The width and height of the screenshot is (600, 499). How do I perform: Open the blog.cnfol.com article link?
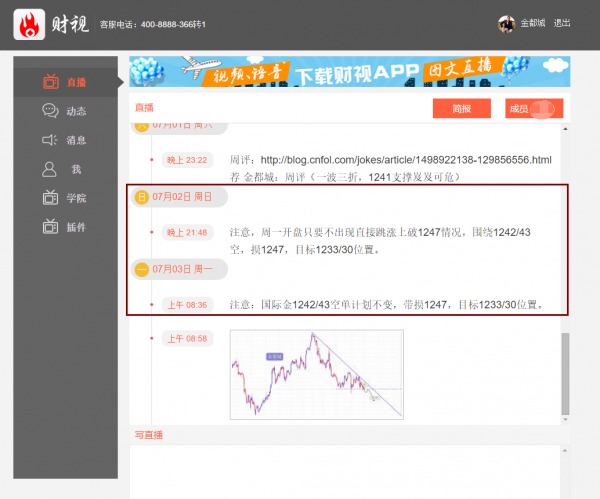(405, 160)
